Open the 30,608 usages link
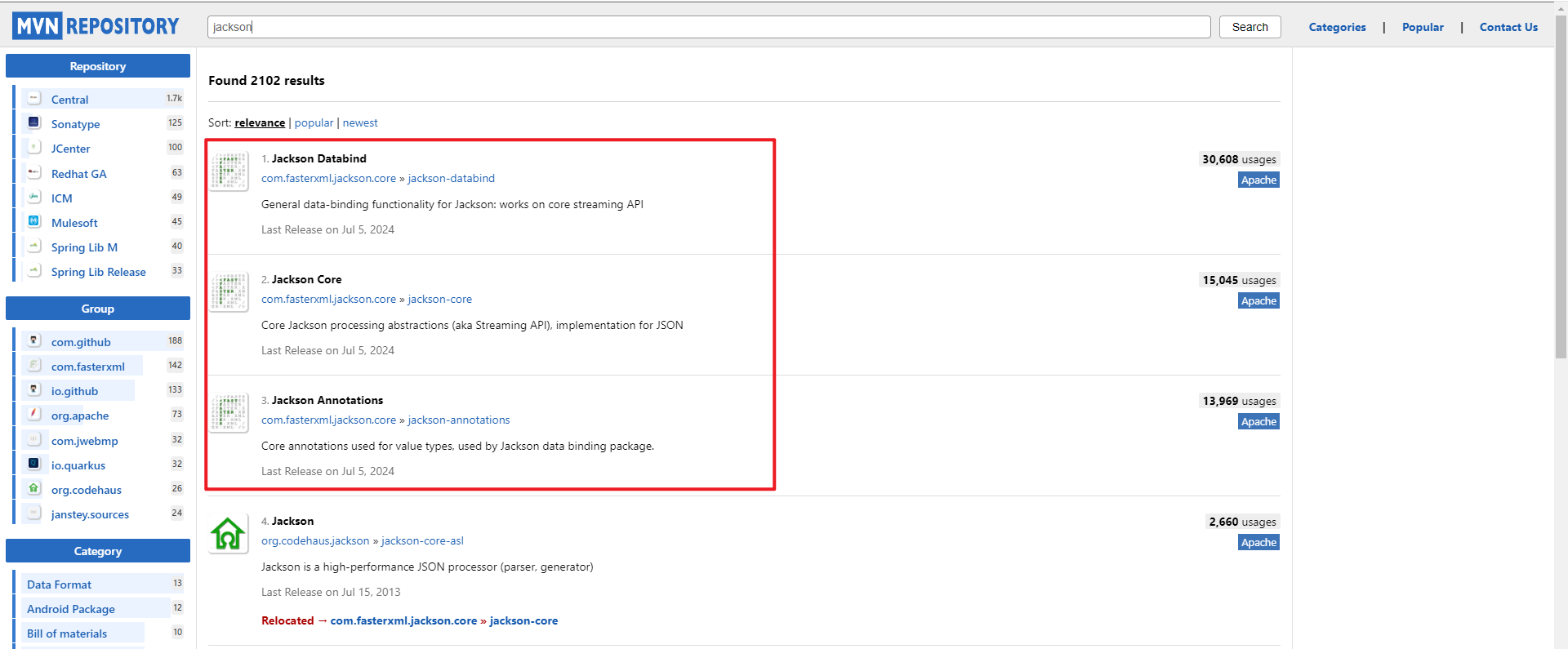Image resolution: width=1568 pixels, height=649 pixels. (x=1239, y=159)
